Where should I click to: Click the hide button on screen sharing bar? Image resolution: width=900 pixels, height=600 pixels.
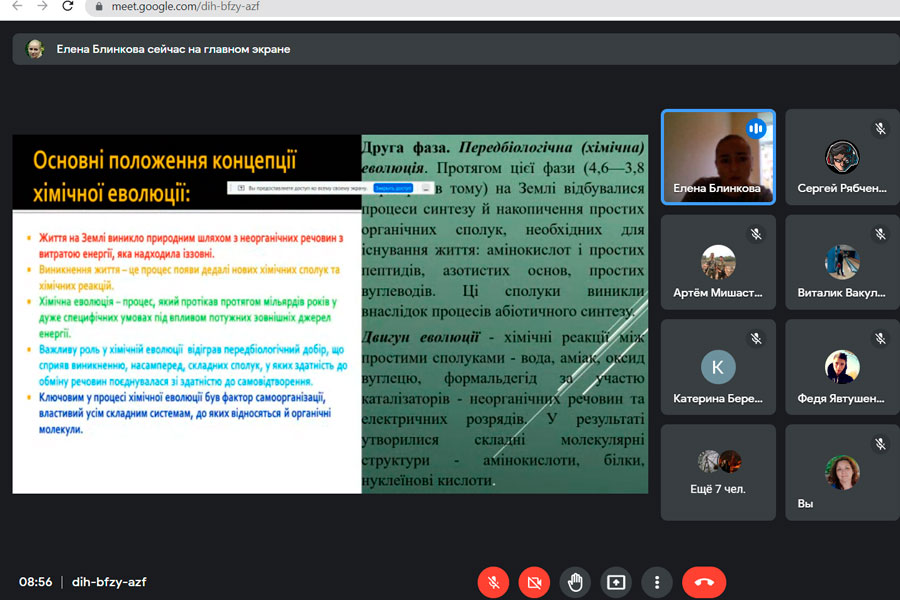(x=426, y=188)
